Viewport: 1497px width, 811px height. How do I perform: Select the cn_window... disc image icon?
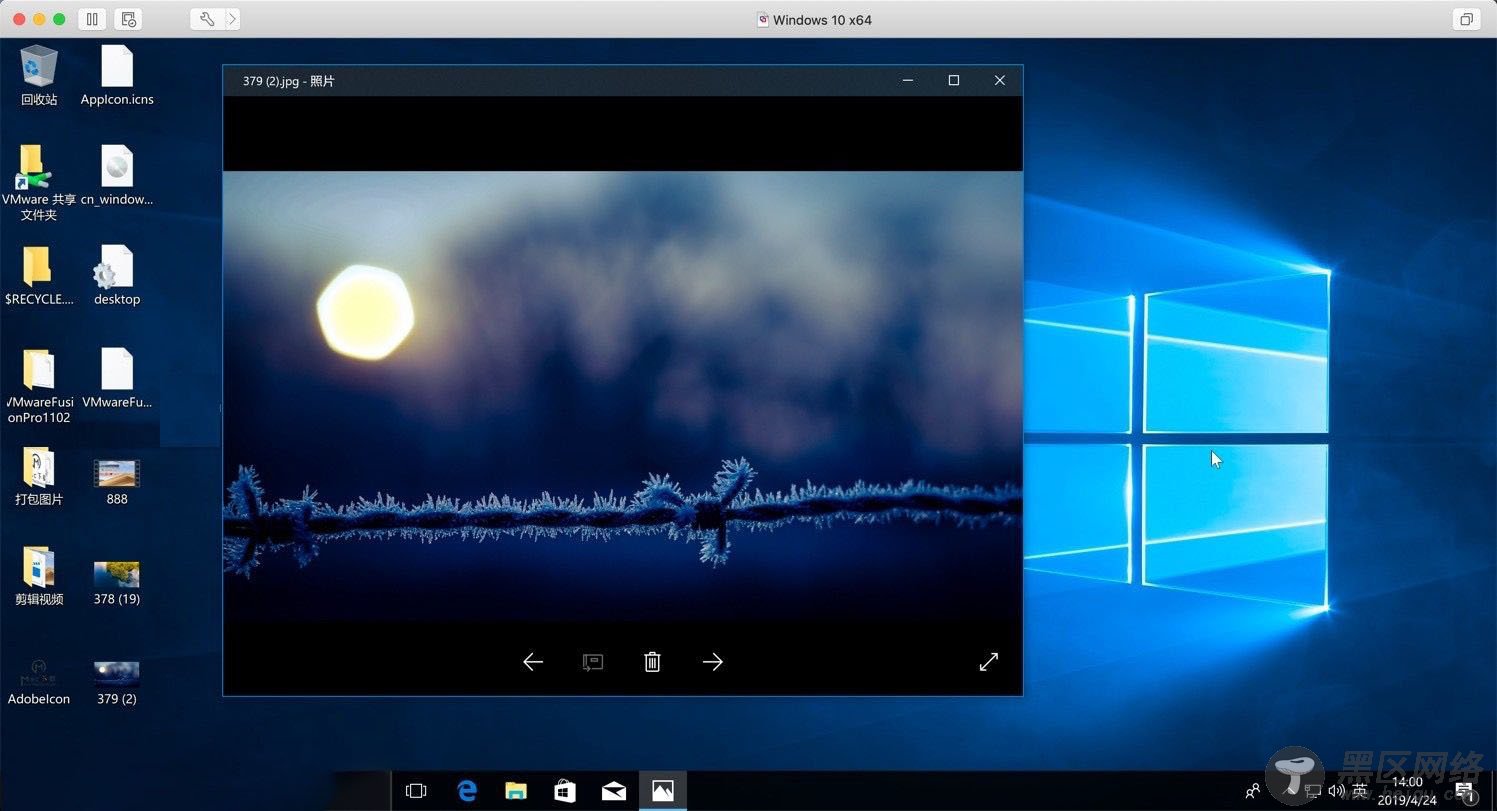click(x=117, y=175)
